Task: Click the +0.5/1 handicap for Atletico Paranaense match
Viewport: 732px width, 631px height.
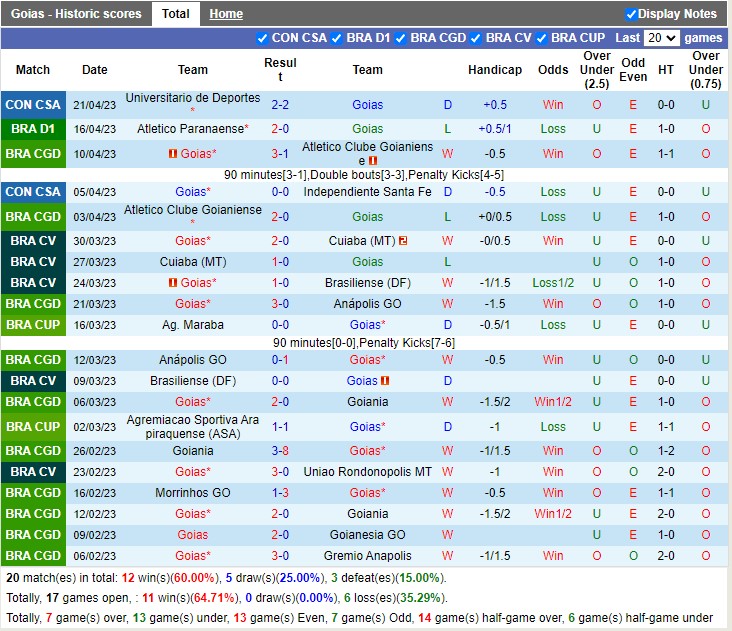Action: (495, 129)
